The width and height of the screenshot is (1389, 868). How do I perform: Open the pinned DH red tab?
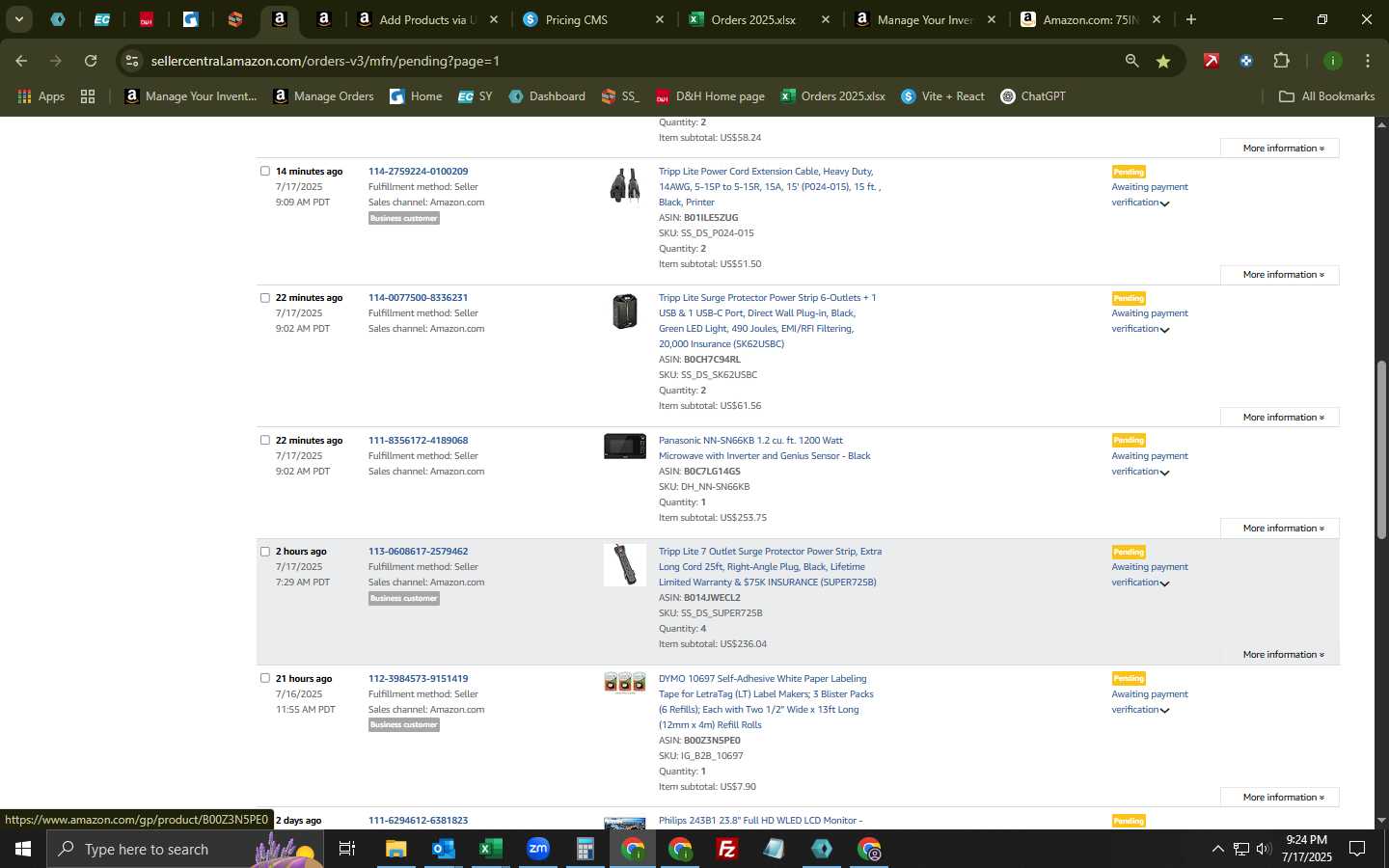point(146,19)
